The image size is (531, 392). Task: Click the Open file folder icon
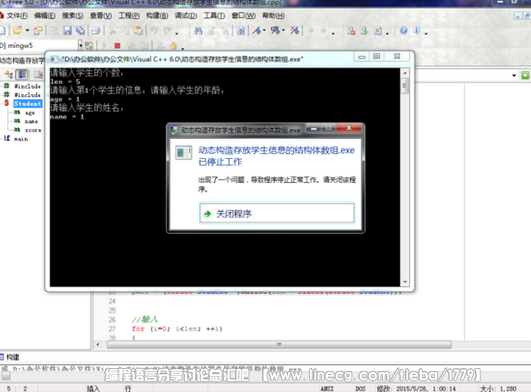click(17, 31)
